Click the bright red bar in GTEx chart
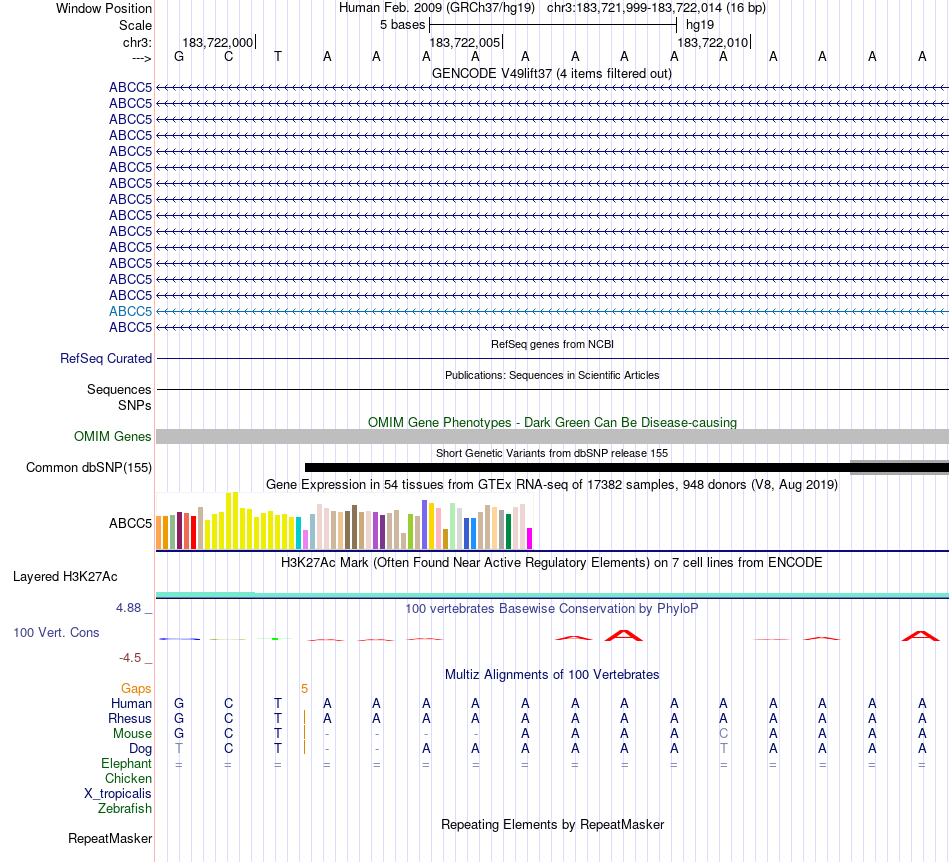The height and width of the screenshot is (862, 950). (x=193, y=532)
